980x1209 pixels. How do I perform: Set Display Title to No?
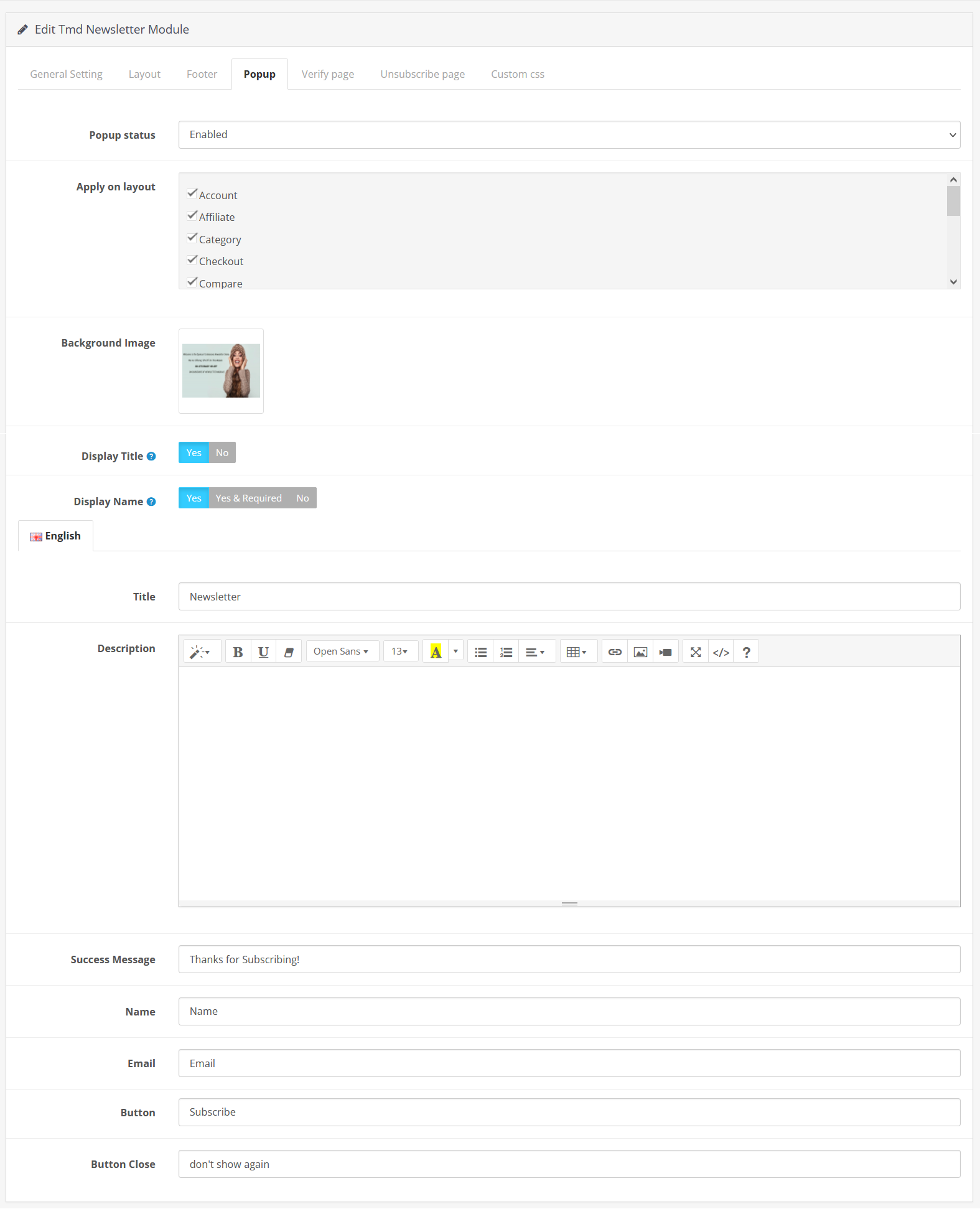[222, 452]
